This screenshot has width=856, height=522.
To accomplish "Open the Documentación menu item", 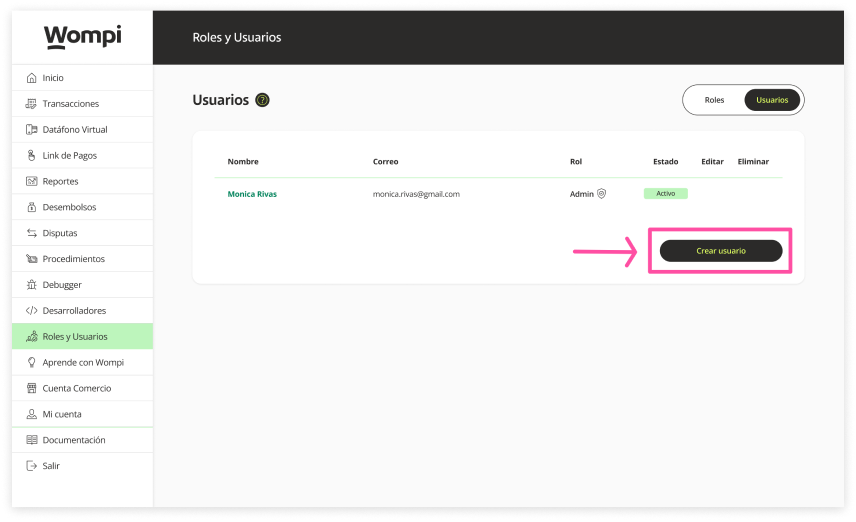I will point(73,440).
